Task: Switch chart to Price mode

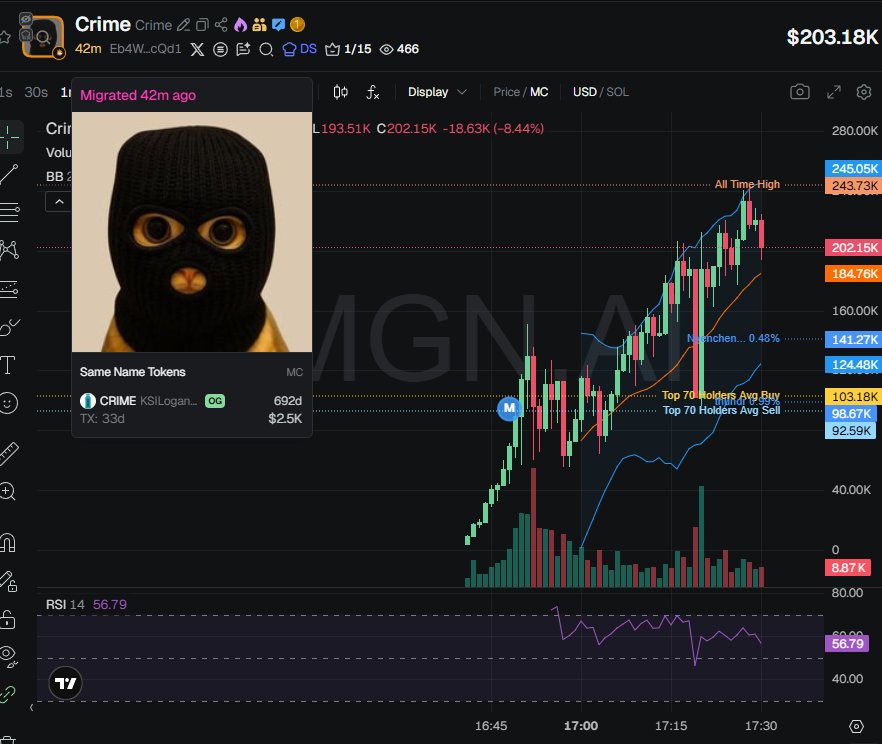Action: coord(506,92)
